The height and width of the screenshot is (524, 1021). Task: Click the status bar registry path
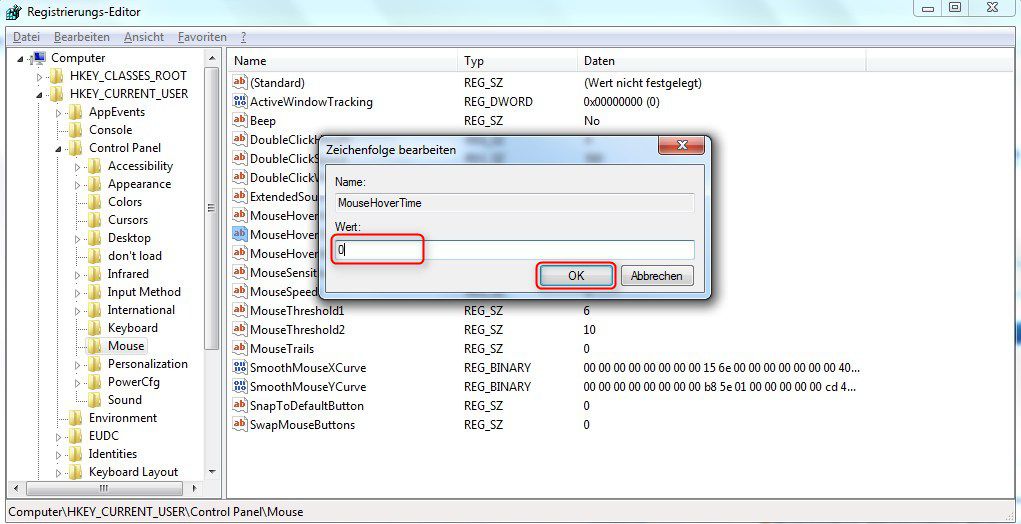click(x=156, y=512)
